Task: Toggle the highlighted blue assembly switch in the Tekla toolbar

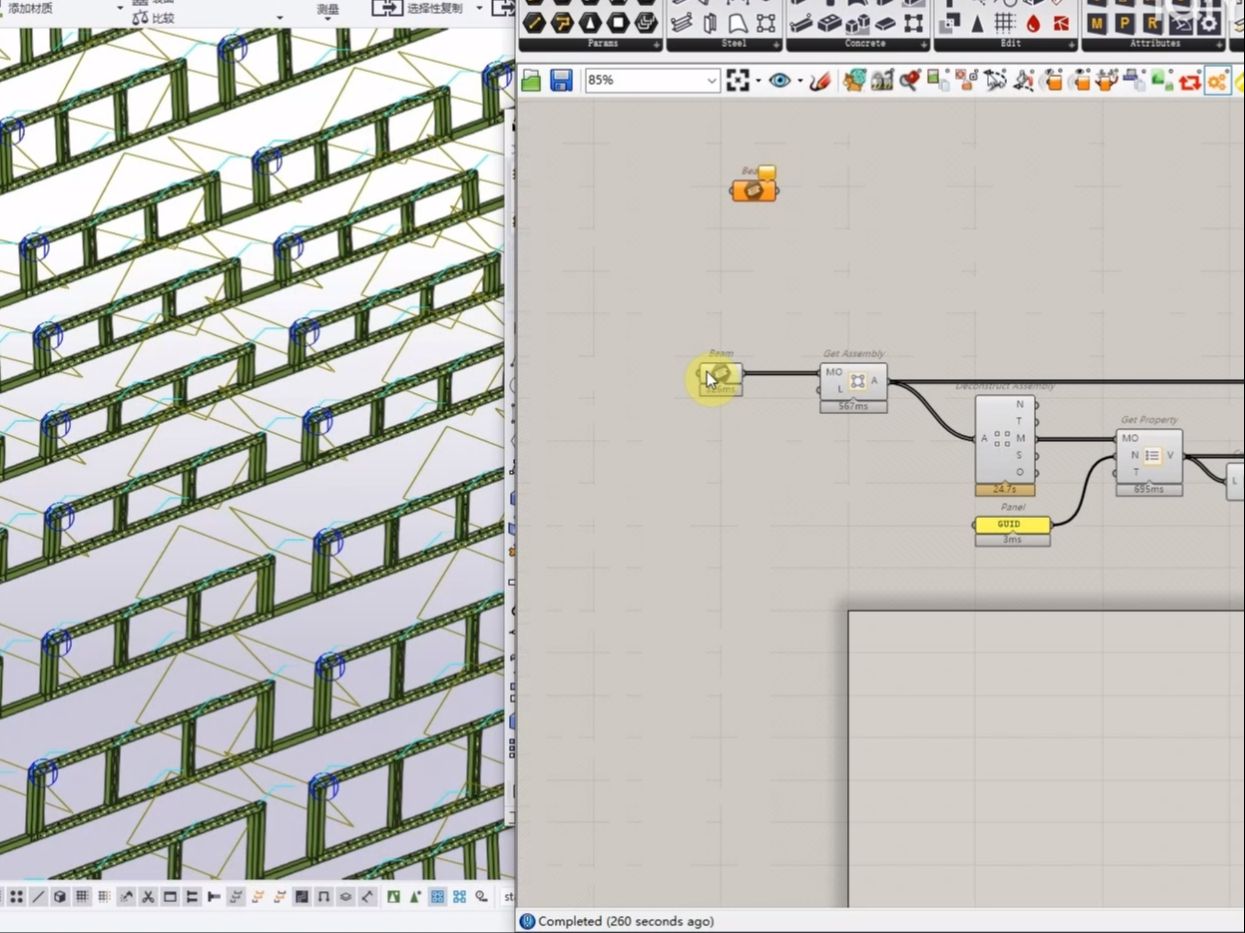Action: 437,897
